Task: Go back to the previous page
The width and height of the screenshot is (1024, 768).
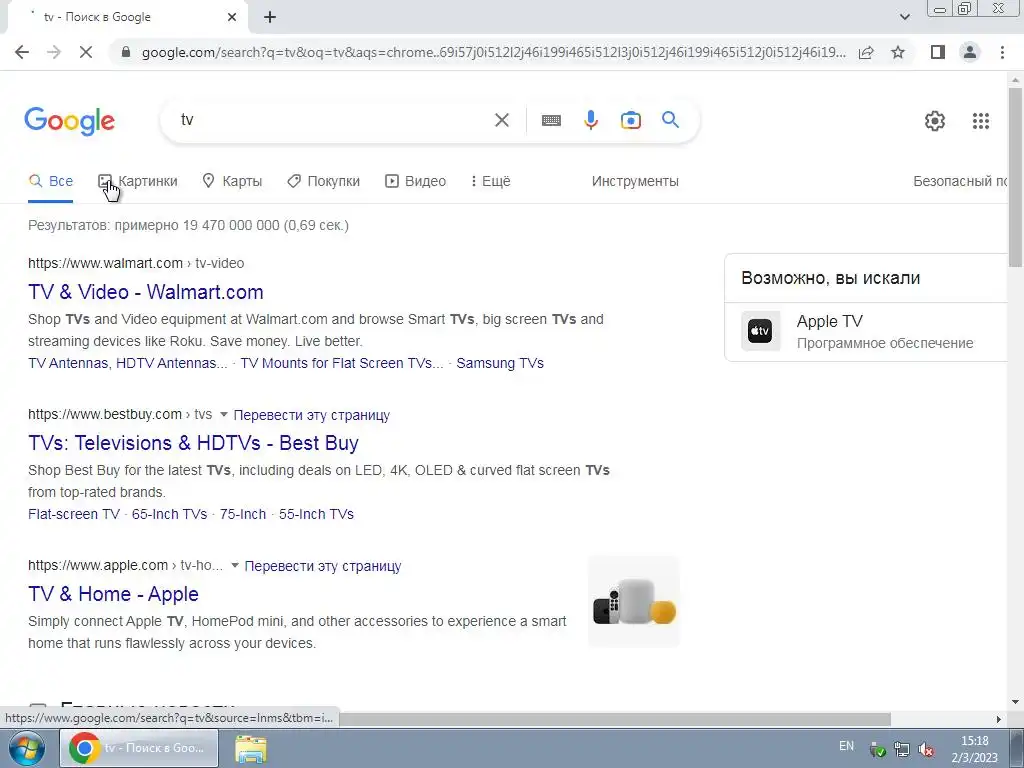Action: click(22, 52)
